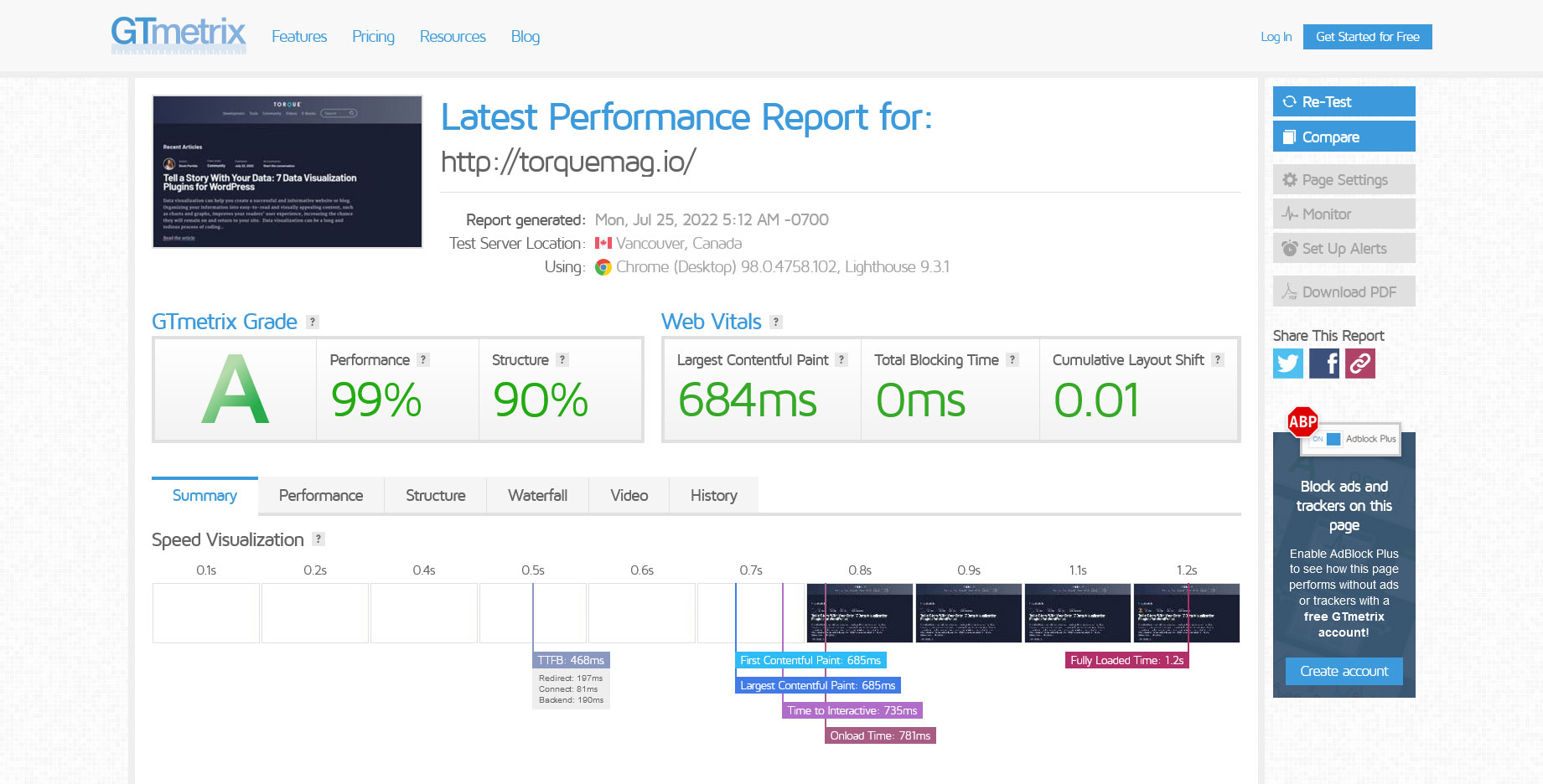Click the TTFB: 468ms marker
Image resolution: width=1543 pixels, height=784 pixels.
(x=571, y=660)
